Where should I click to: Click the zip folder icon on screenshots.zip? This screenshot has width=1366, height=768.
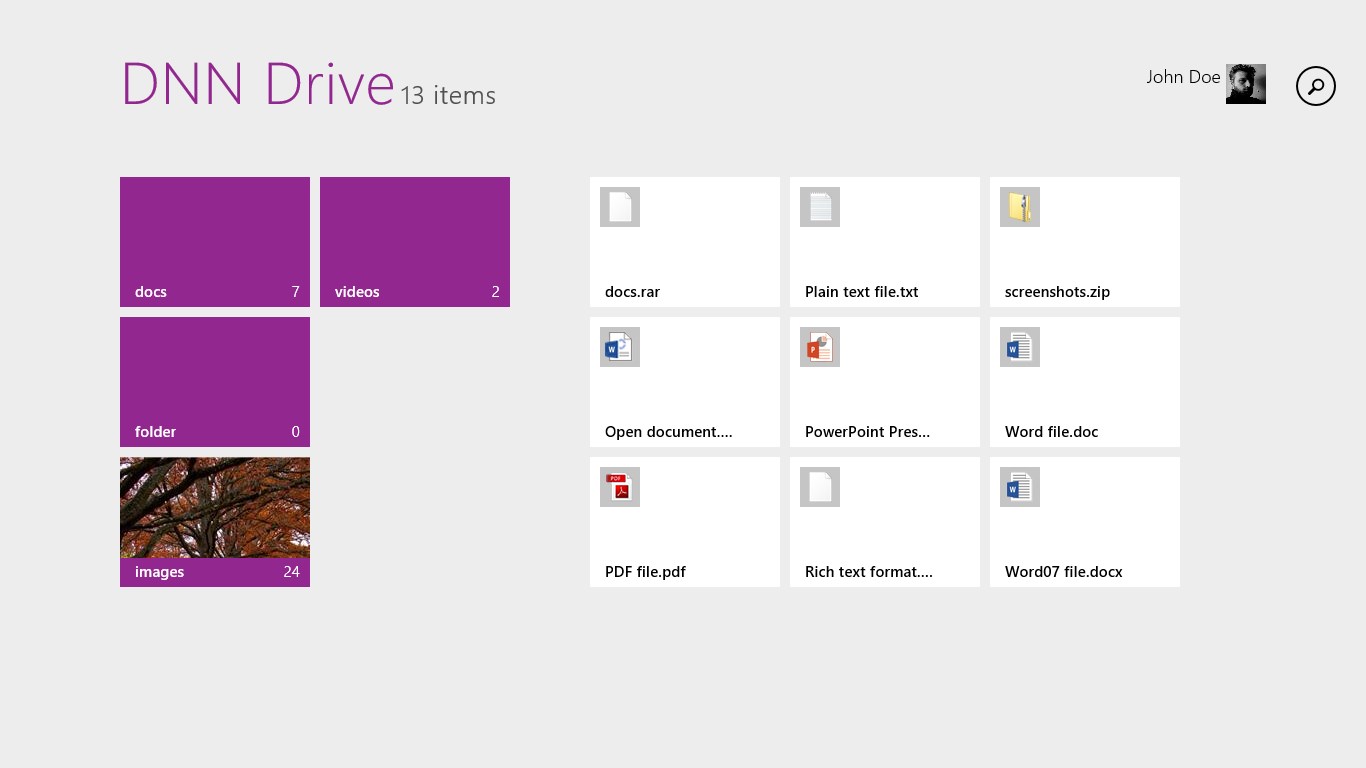pyautogui.click(x=1020, y=207)
